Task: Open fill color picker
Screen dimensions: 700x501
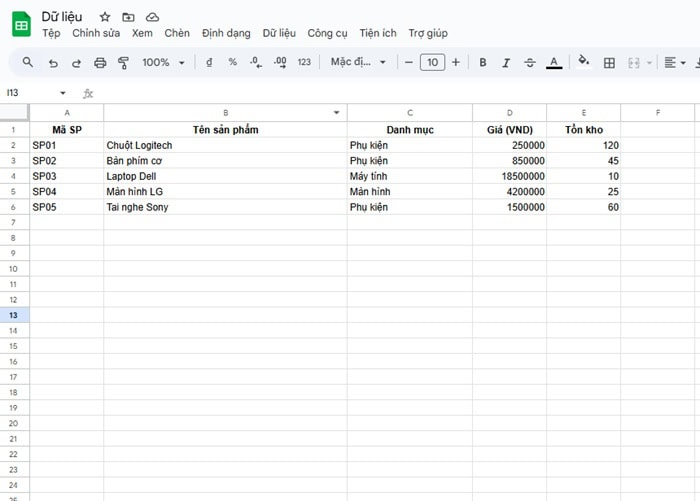Action: pos(583,61)
